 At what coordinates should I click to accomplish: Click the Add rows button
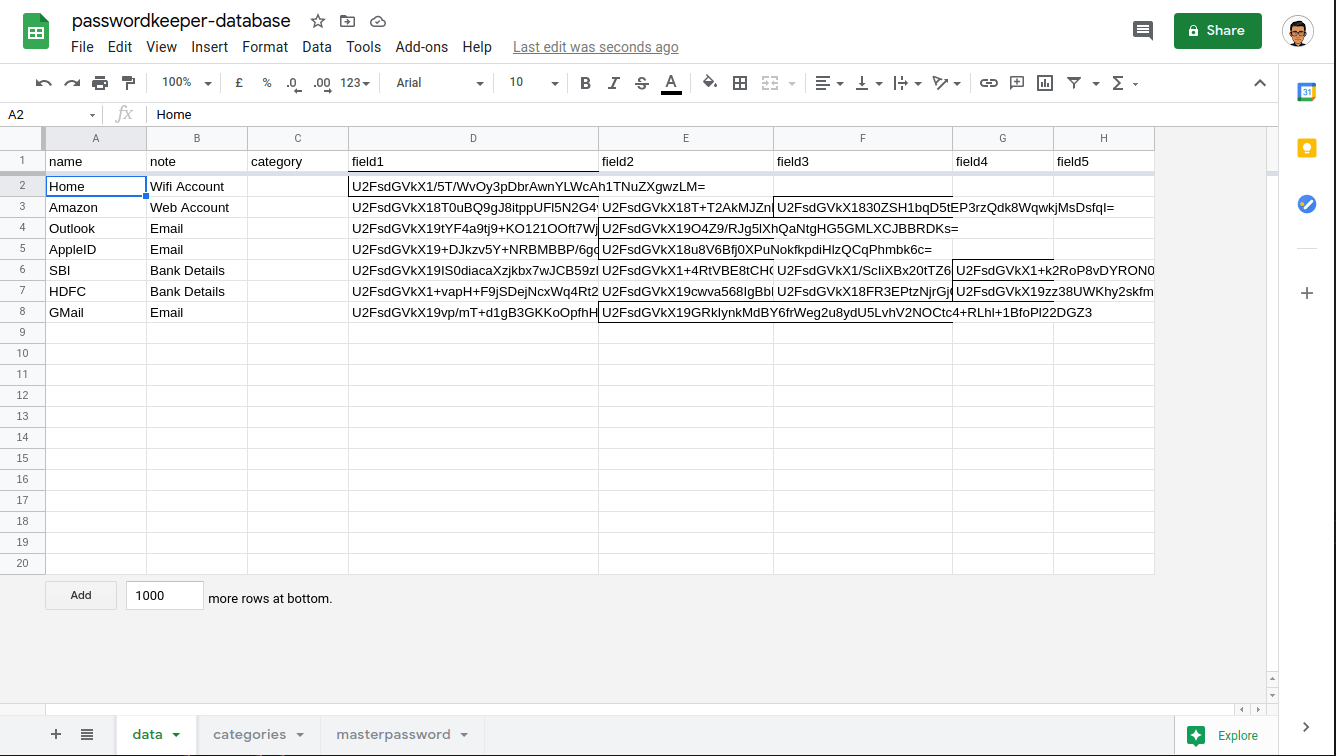point(81,595)
